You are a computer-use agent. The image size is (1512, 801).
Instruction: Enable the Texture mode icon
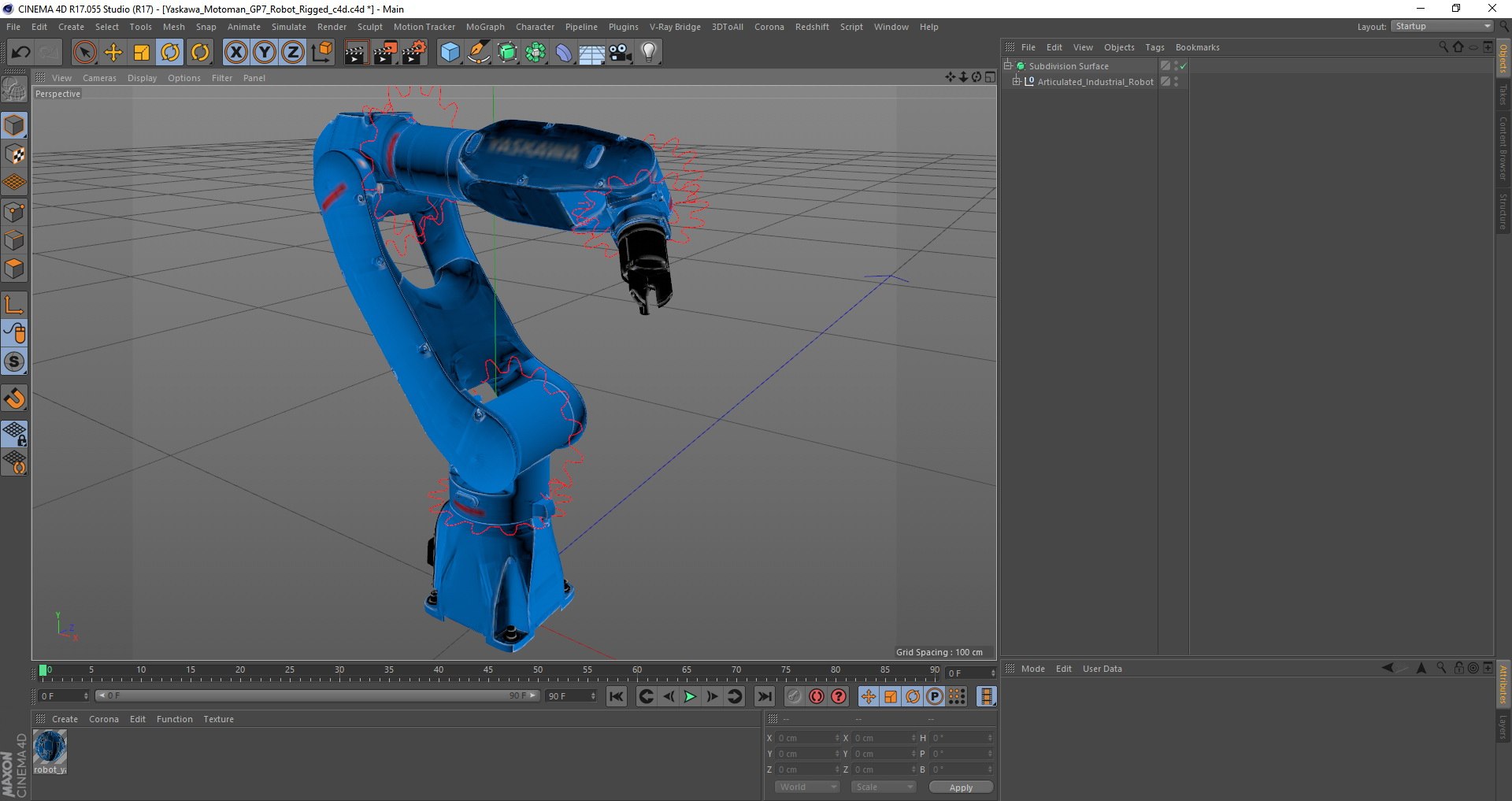pyautogui.click(x=15, y=154)
